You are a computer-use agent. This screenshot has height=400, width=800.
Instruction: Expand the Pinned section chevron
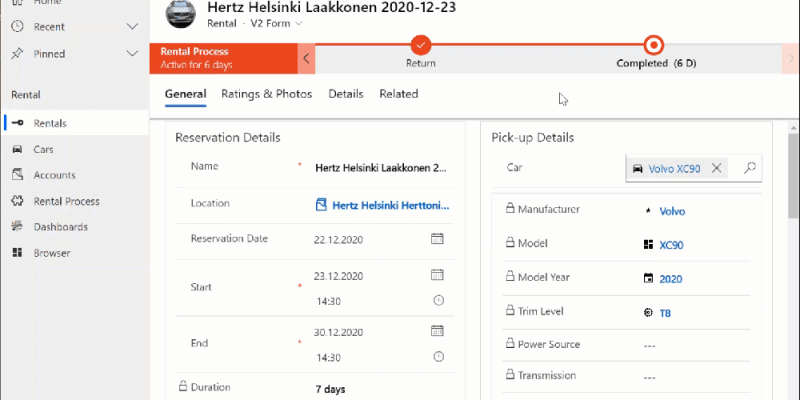(x=132, y=54)
